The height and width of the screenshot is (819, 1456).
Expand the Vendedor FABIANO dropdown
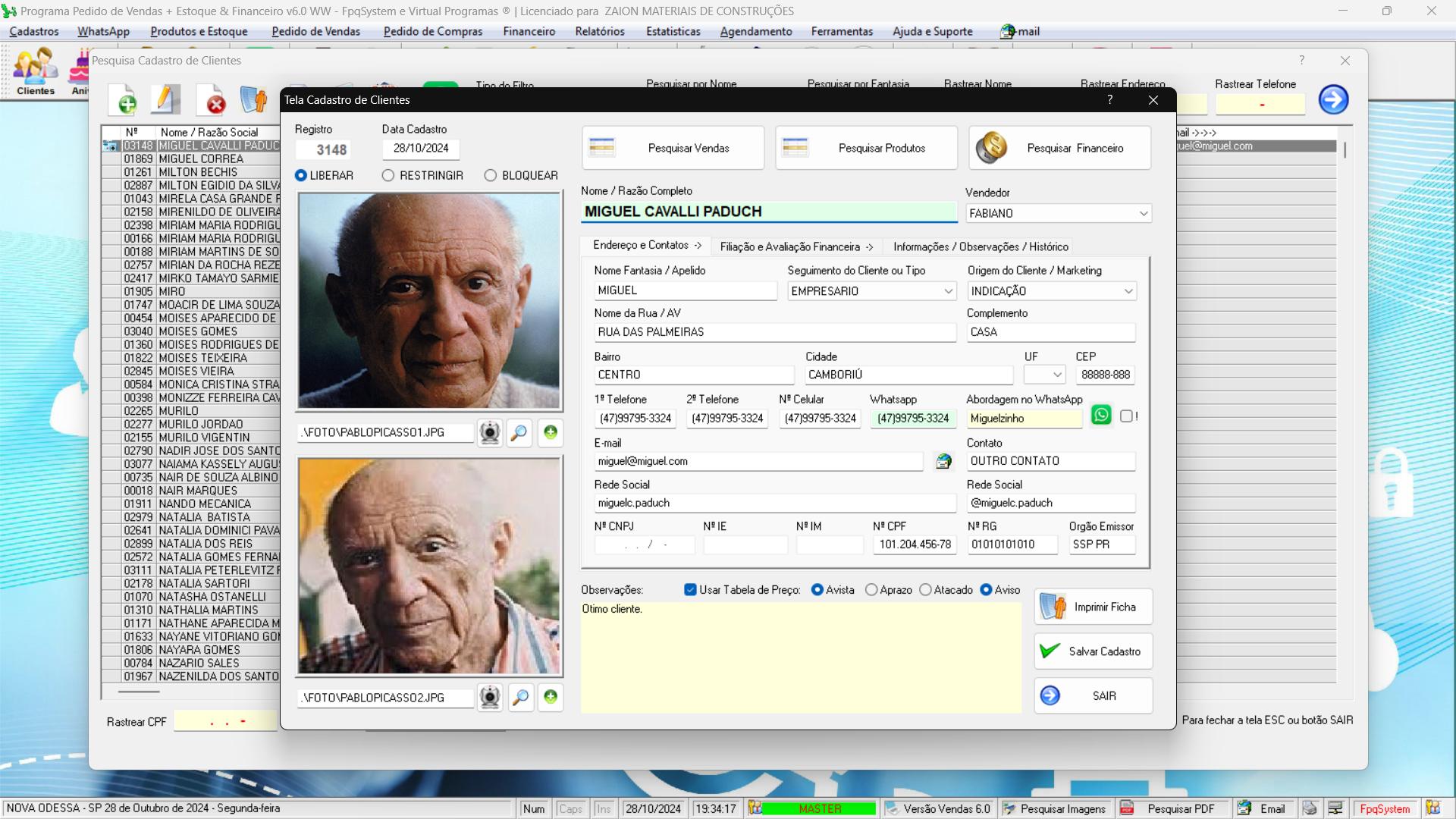1143,213
